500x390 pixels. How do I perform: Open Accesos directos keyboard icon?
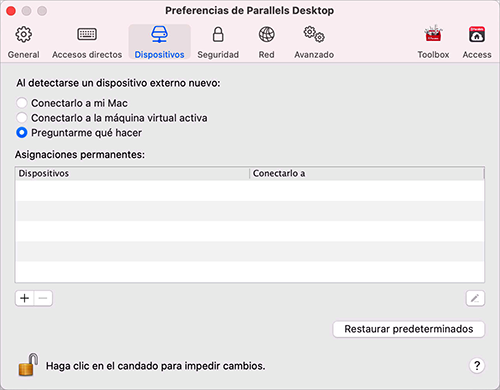[x=87, y=34]
